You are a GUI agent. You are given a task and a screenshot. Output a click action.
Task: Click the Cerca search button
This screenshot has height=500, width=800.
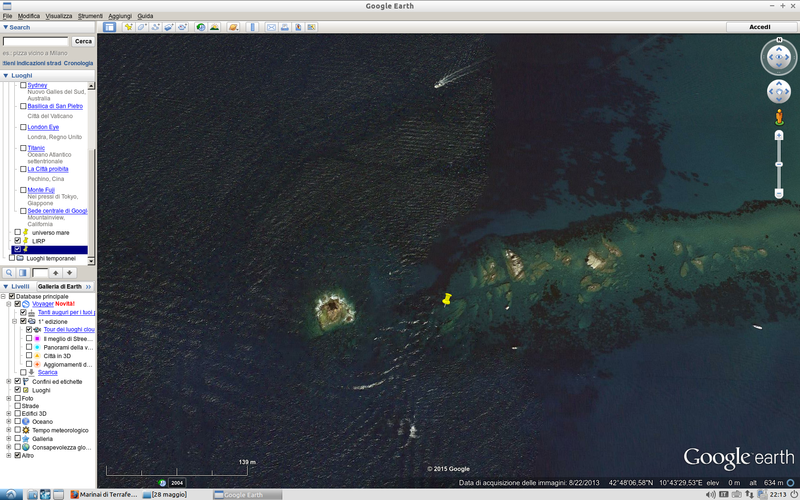pos(83,41)
